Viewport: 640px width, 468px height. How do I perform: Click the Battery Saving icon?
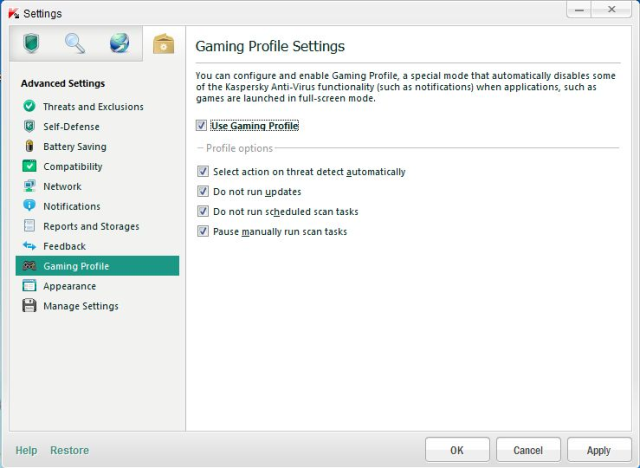(x=29, y=147)
